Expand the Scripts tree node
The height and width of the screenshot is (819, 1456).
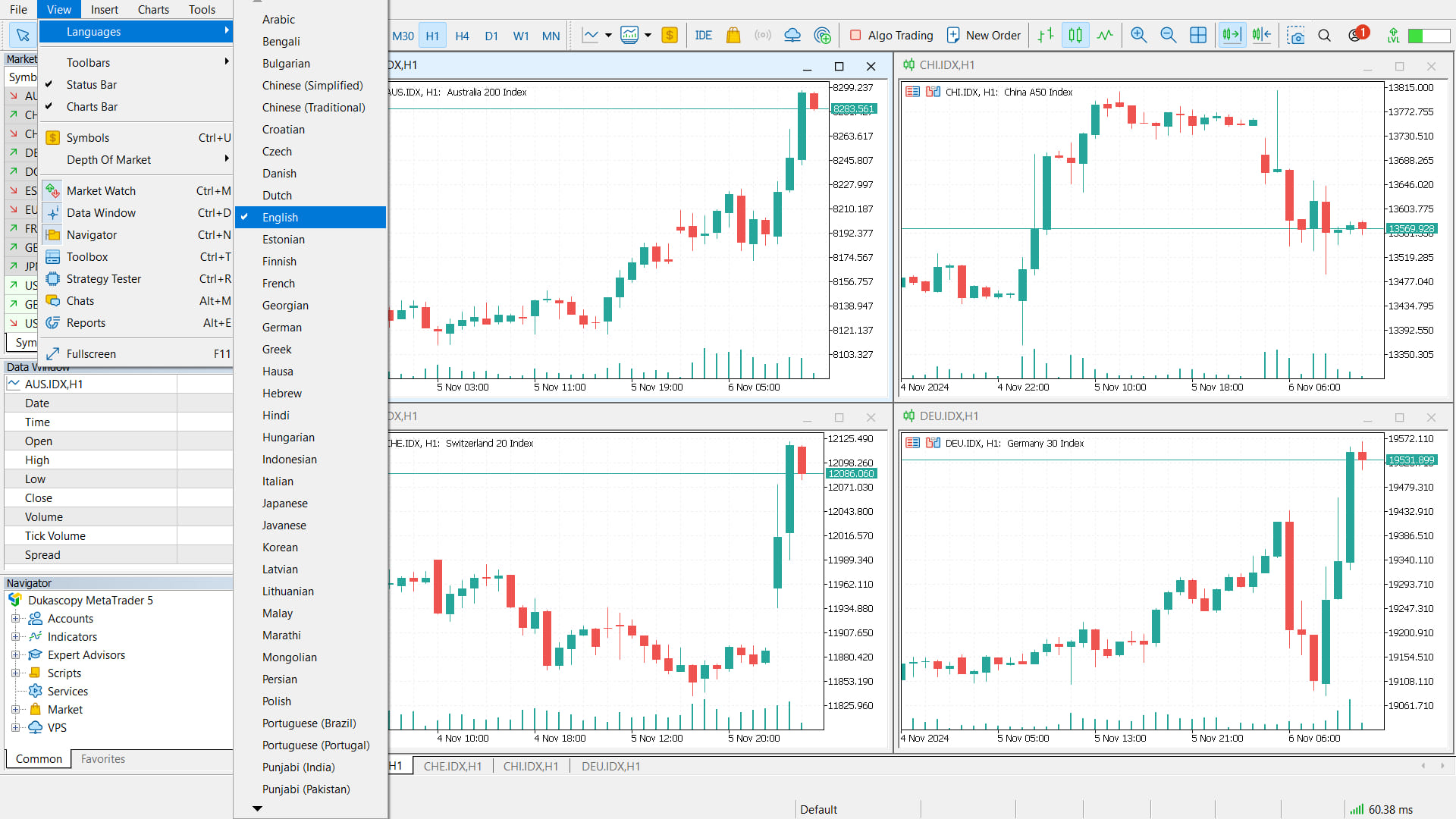(x=15, y=673)
